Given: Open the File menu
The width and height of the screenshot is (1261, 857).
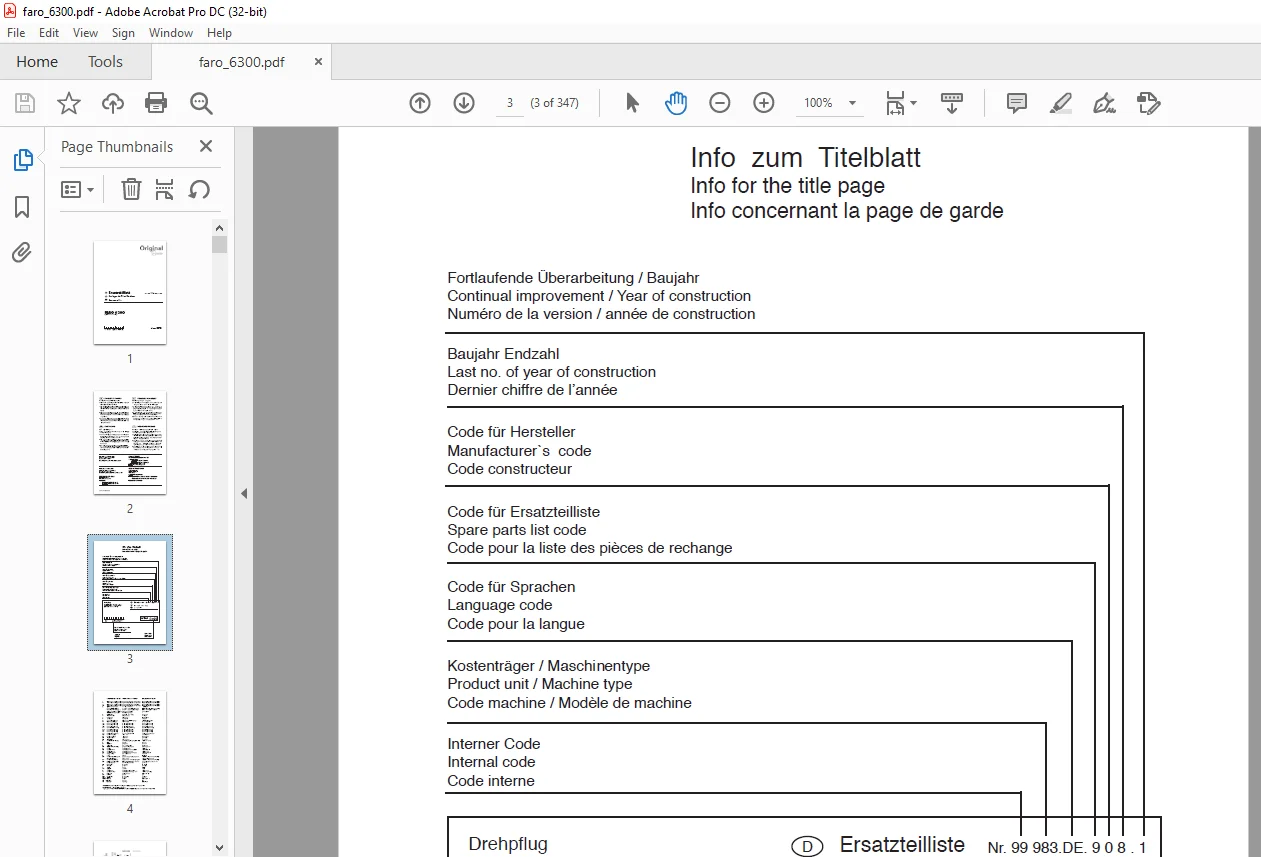Looking at the screenshot, I should [16, 33].
